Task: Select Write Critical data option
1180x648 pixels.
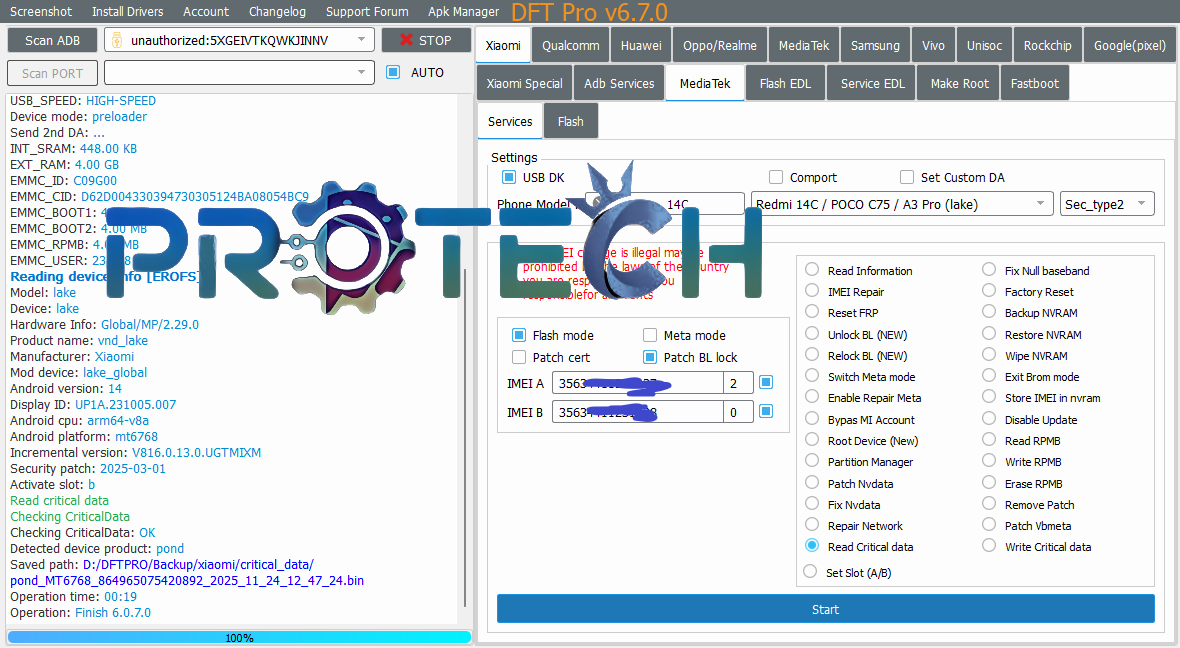Action: (x=990, y=546)
